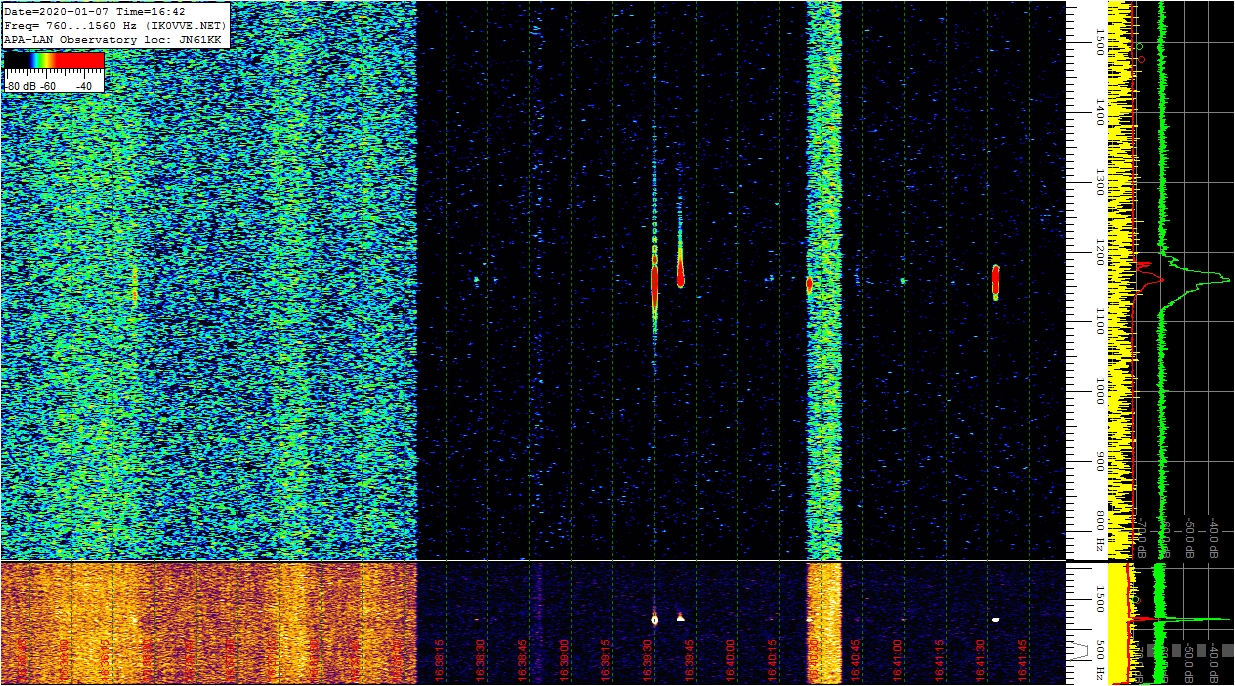Click the 16:40:00 time marker
Screen dimensions: 1235x686
coord(731,661)
